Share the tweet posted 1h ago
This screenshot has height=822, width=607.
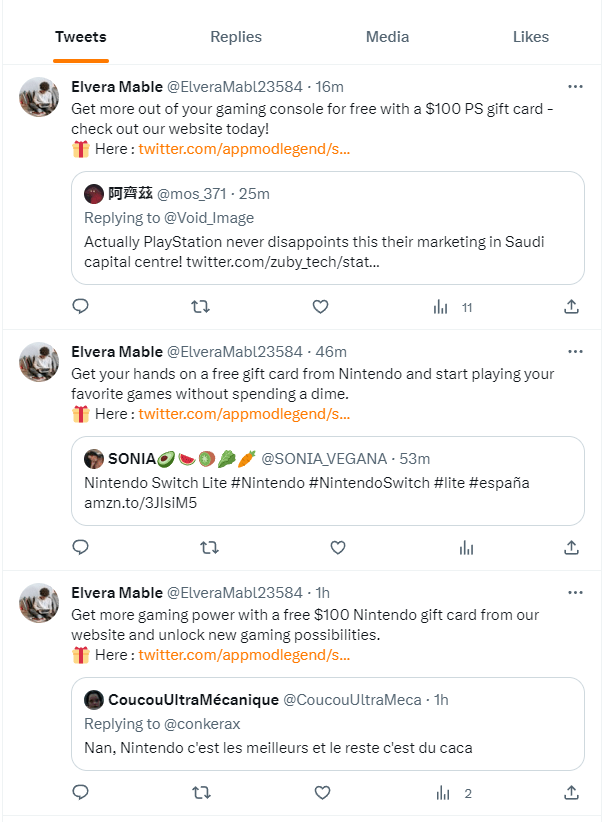(x=571, y=793)
